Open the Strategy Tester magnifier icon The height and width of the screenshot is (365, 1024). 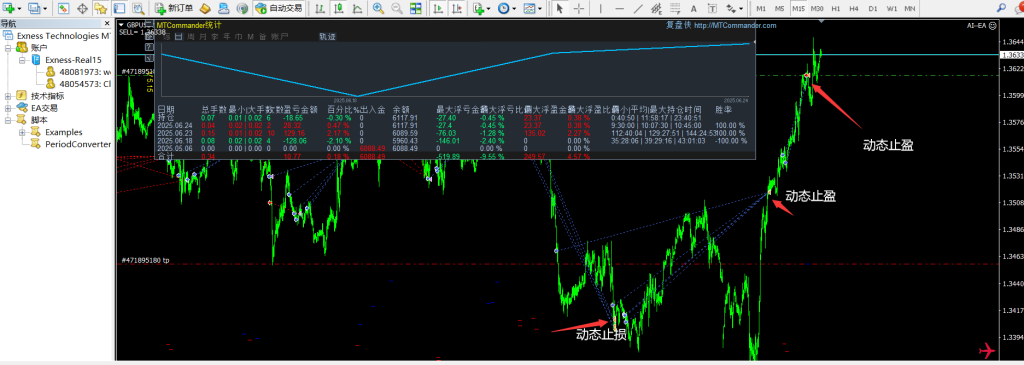click(x=138, y=8)
